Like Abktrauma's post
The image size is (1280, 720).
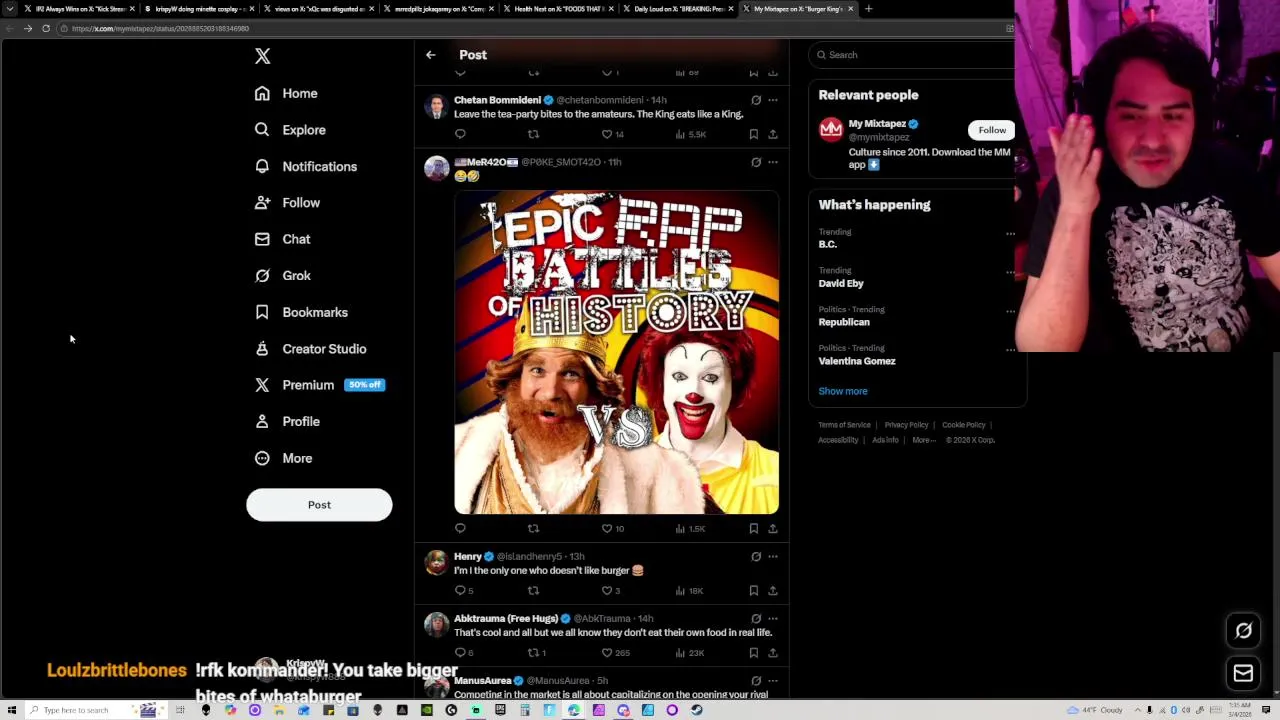point(615,653)
